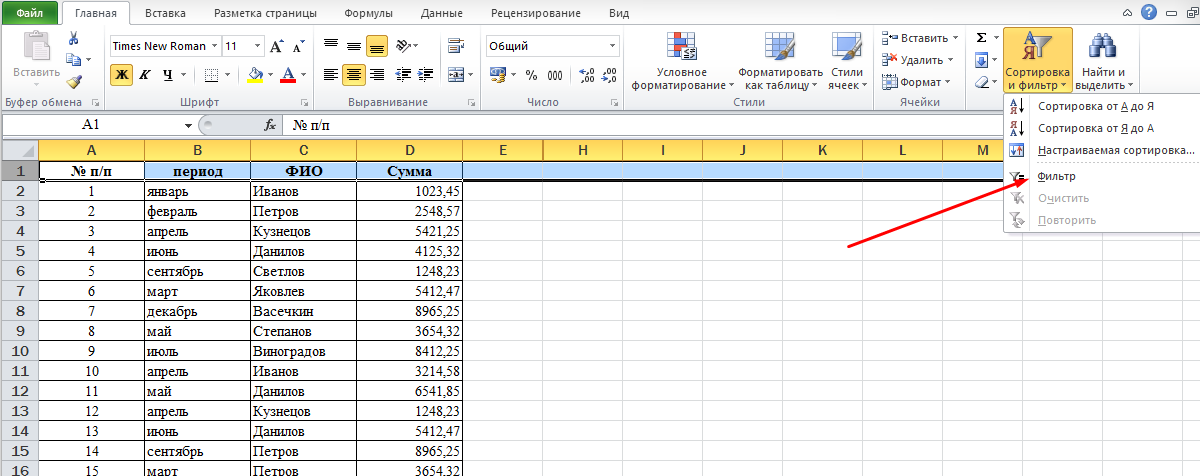This screenshot has height=476, width=1200.
Task: Click the Удалить cells button
Action: point(917,60)
